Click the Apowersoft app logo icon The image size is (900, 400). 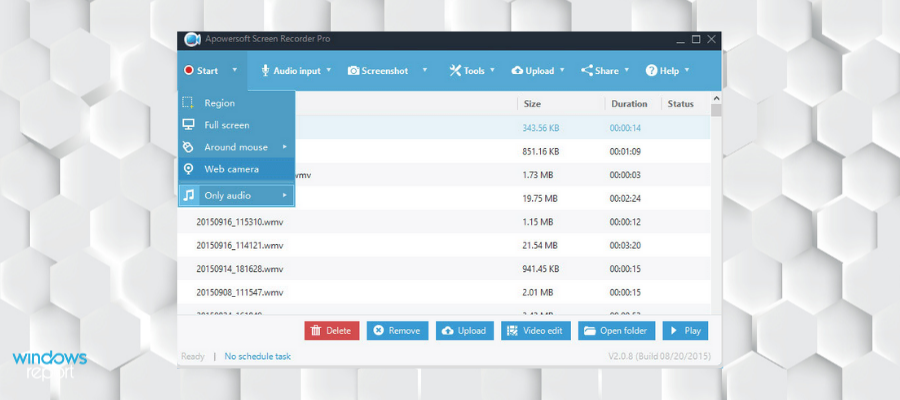point(192,40)
